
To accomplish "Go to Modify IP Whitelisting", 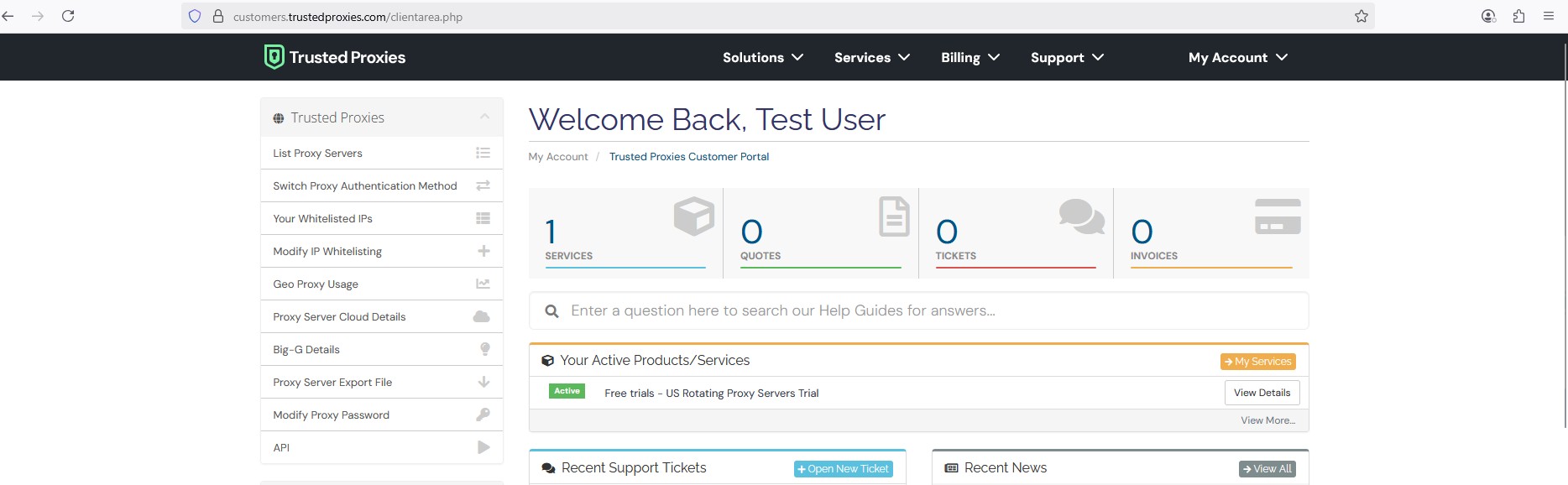I will [x=382, y=251].
